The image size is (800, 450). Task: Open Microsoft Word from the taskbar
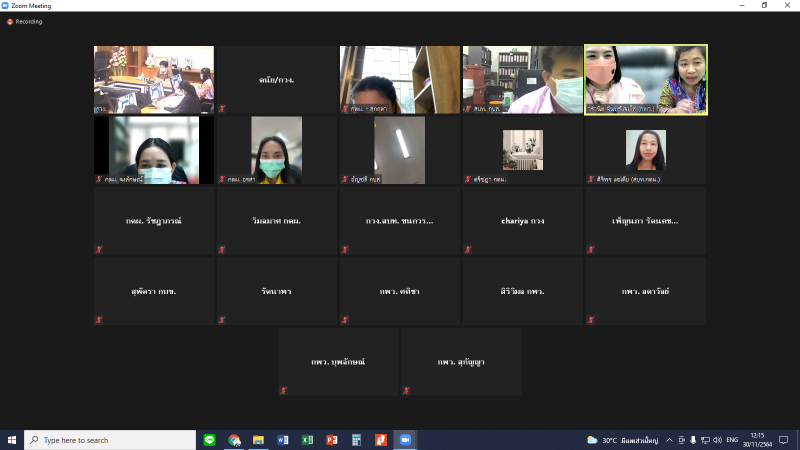283,440
